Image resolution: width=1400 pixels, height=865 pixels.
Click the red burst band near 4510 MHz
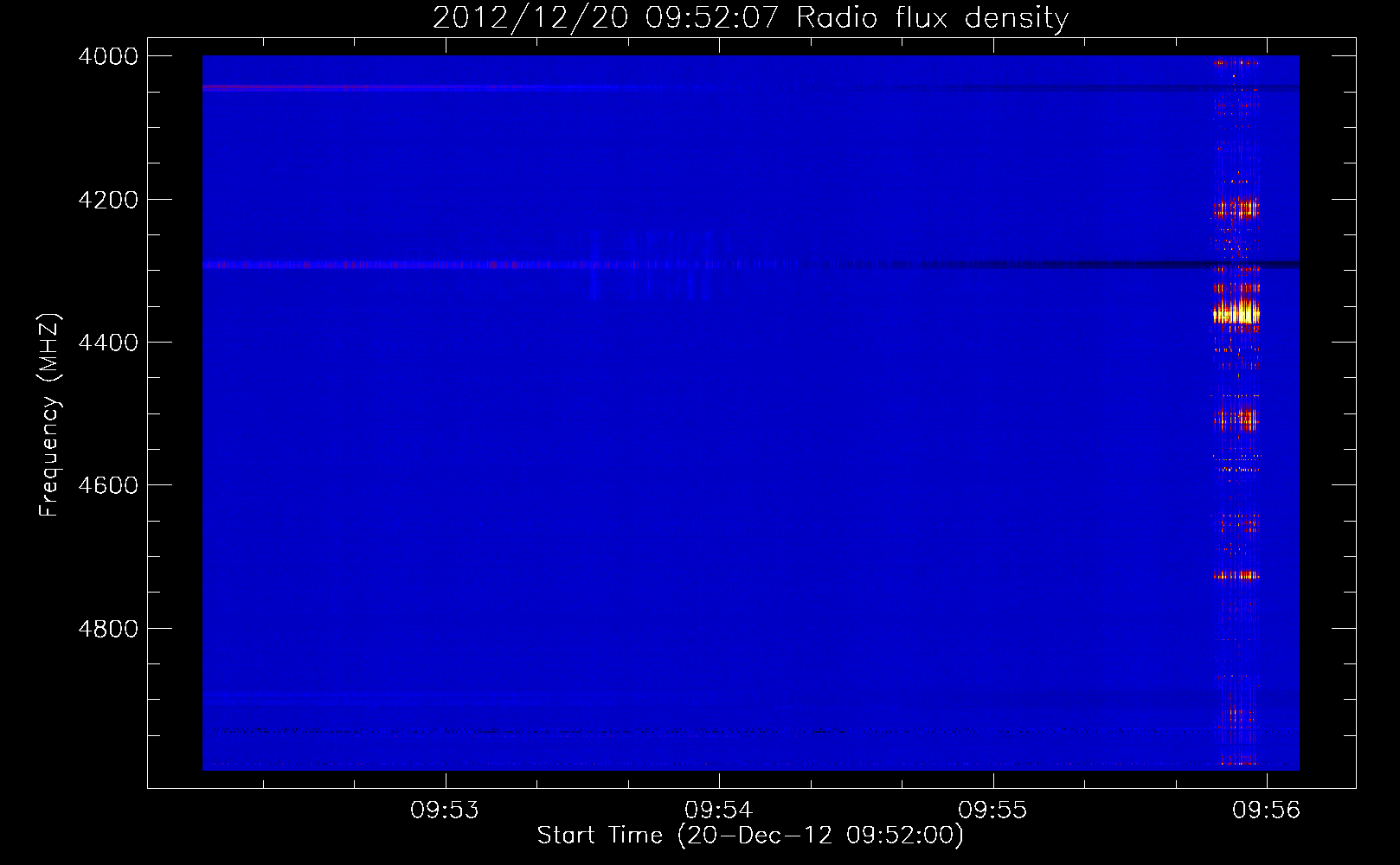tap(1236, 420)
